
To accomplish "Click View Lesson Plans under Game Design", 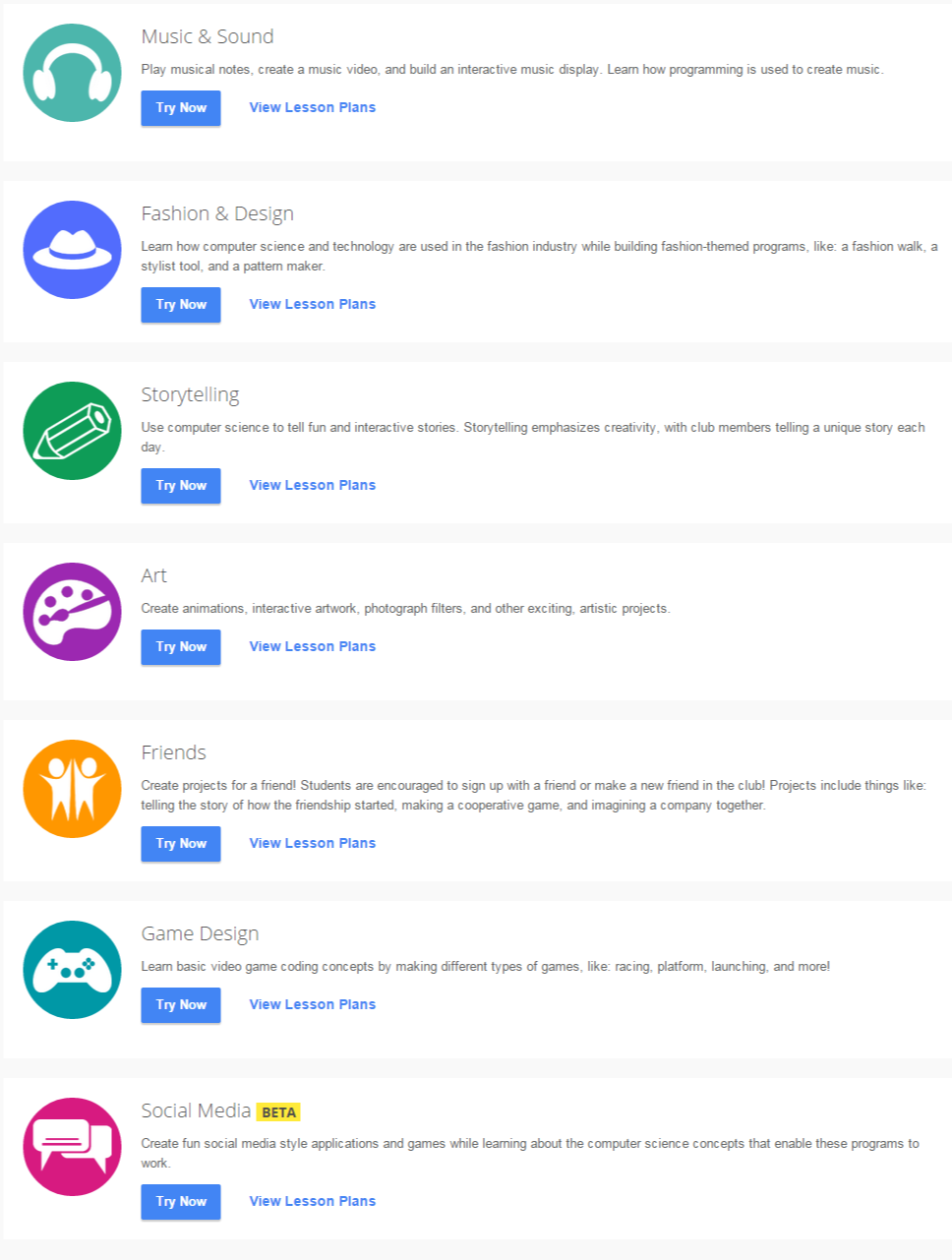I will pos(312,1004).
